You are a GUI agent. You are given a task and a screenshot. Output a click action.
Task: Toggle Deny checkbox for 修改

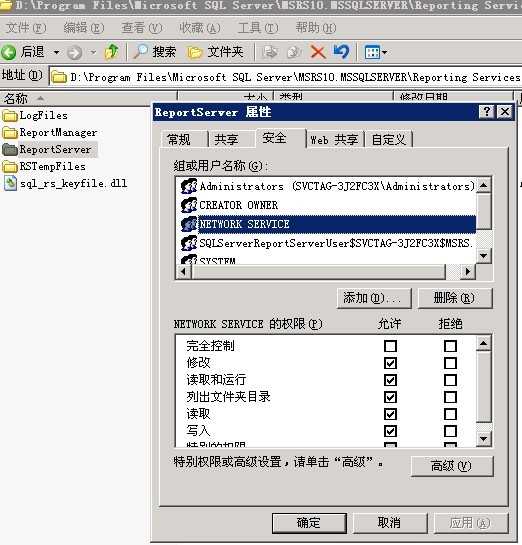pos(450,363)
